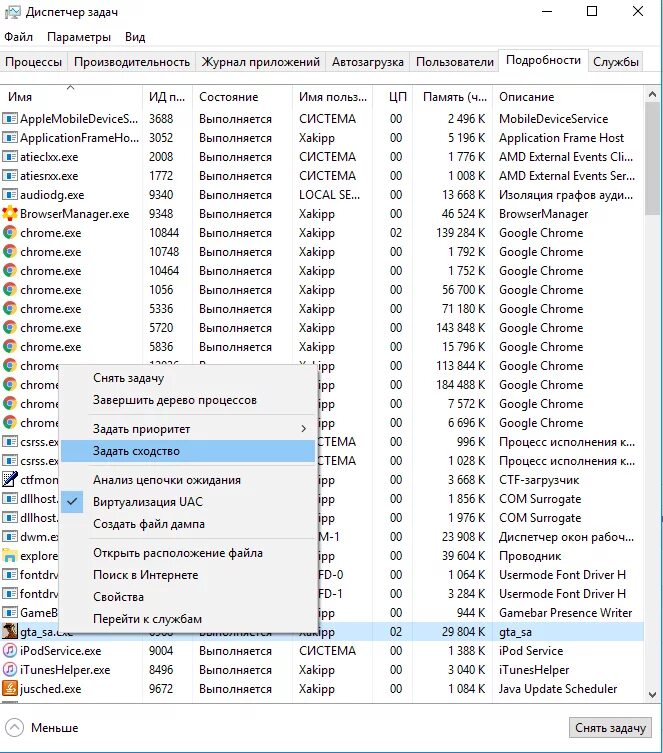Sort by the Имя column header
The image size is (663, 753).
point(71,97)
